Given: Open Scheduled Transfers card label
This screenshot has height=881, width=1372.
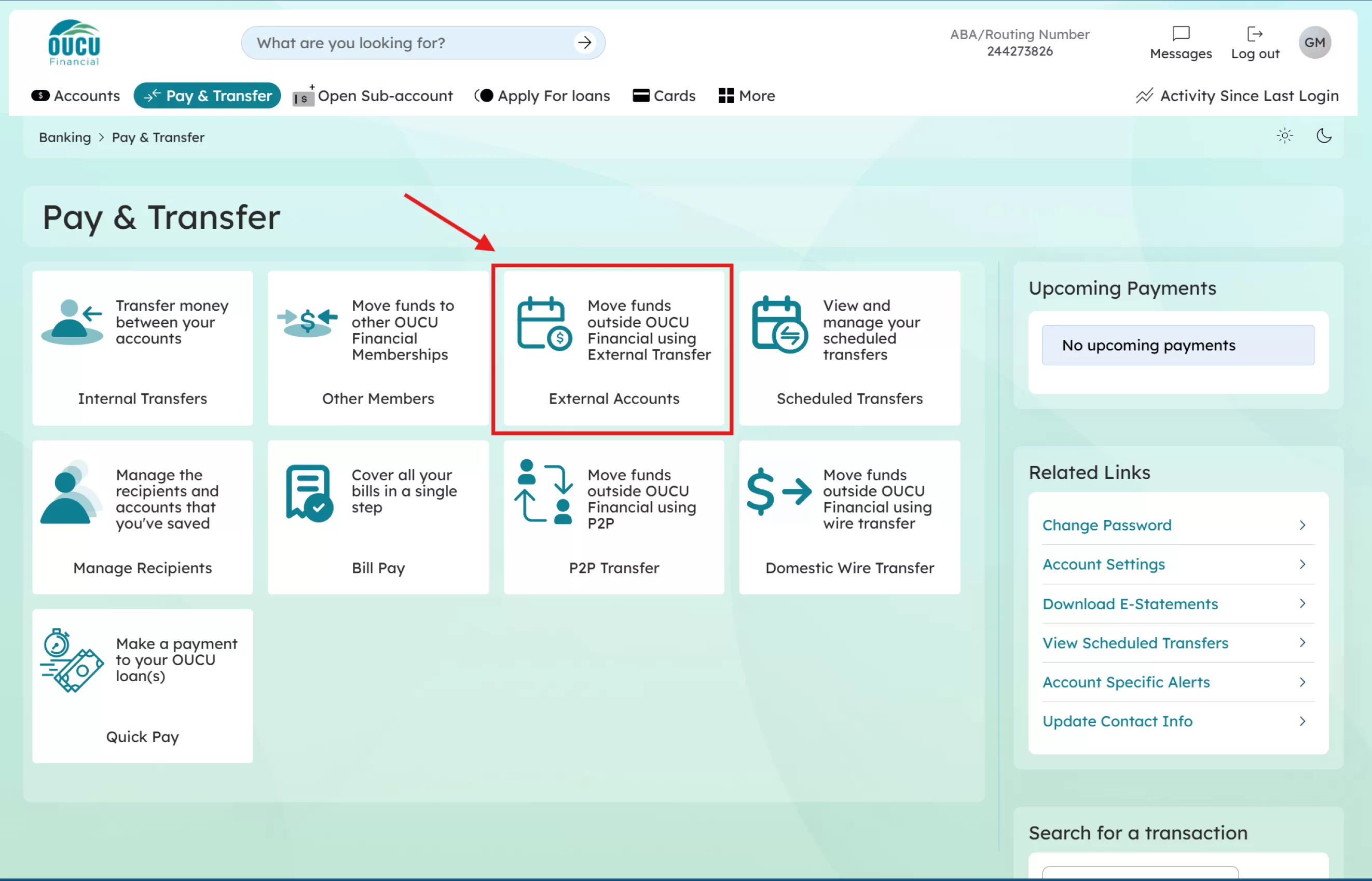Looking at the screenshot, I should tap(849, 398).
